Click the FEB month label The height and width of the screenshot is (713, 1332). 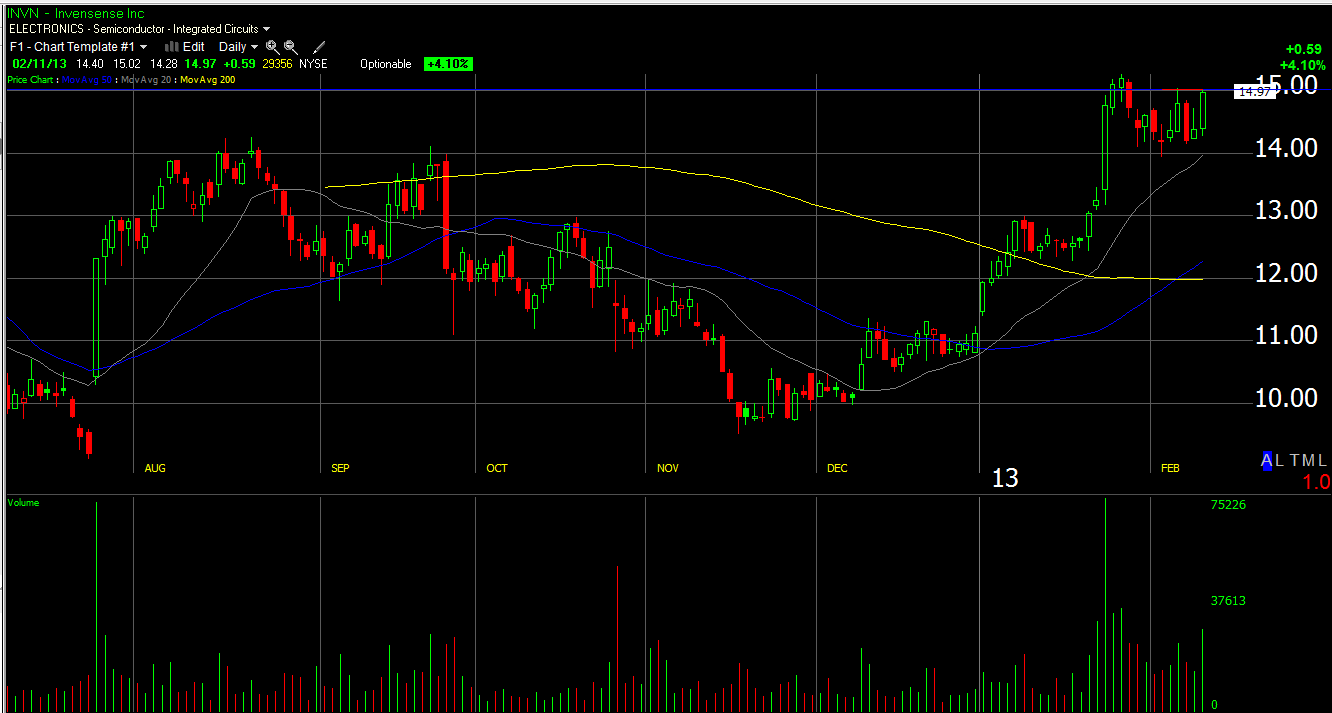click(x=1170, y=468)
